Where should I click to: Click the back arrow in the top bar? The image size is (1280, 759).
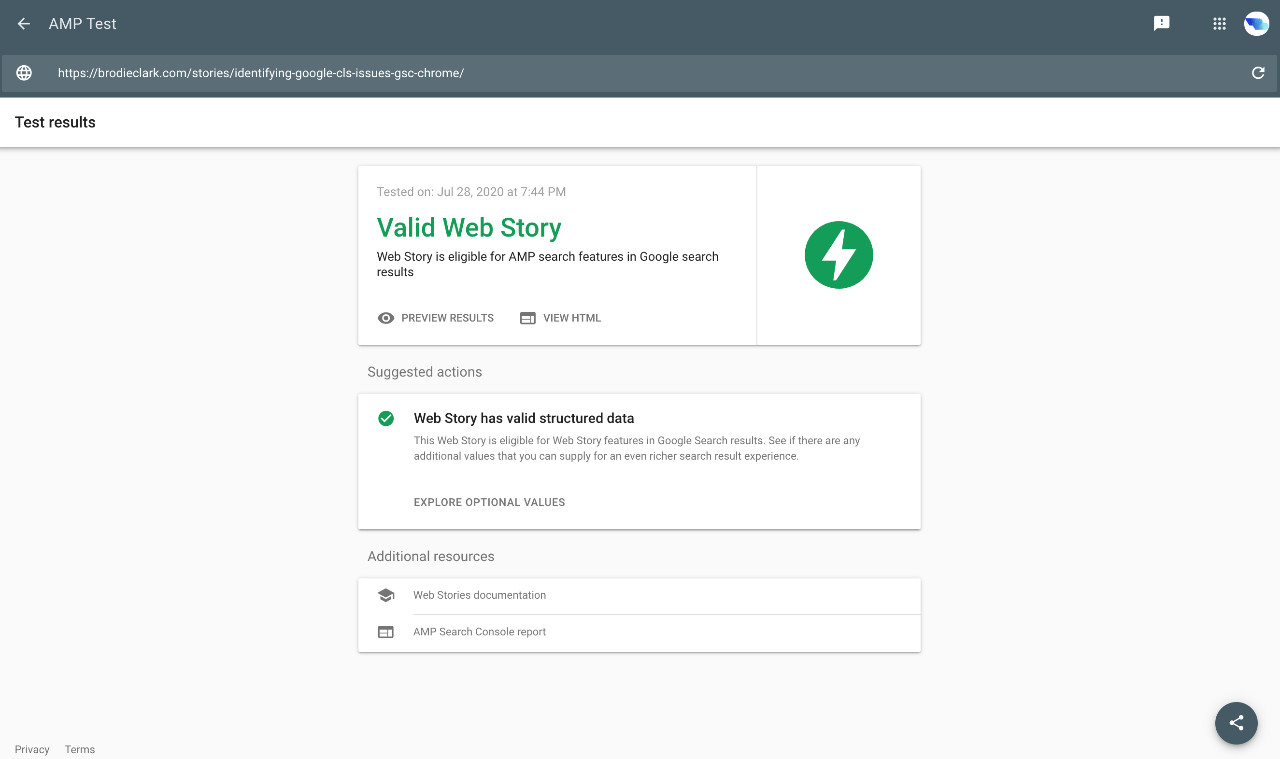(23, 23)
